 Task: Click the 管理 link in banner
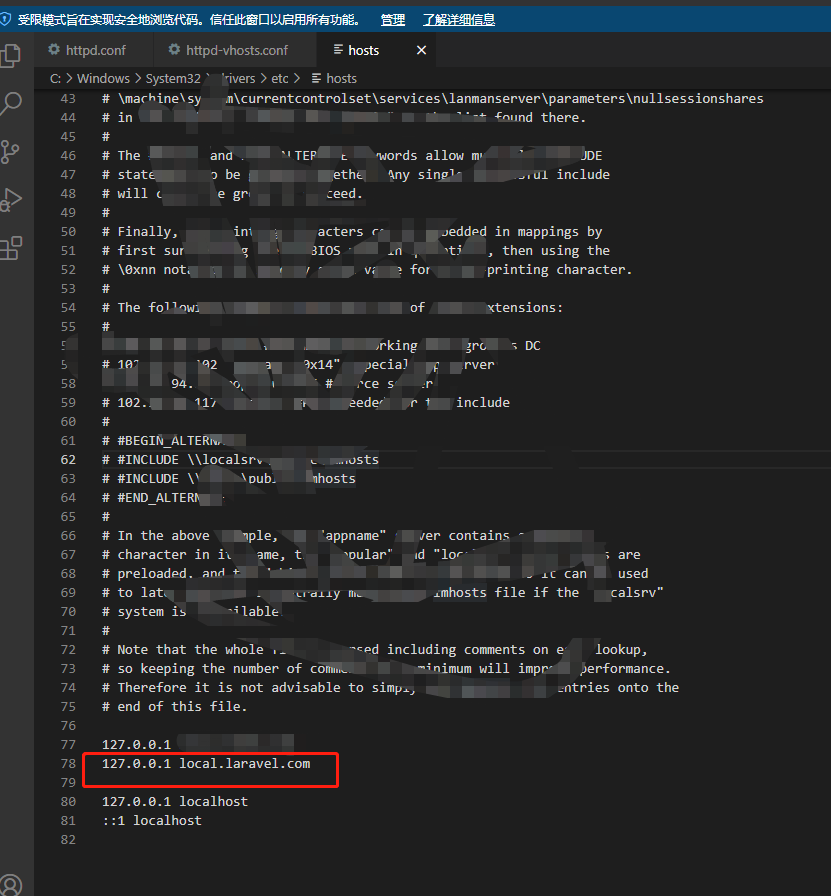click(x=393, y=19)
